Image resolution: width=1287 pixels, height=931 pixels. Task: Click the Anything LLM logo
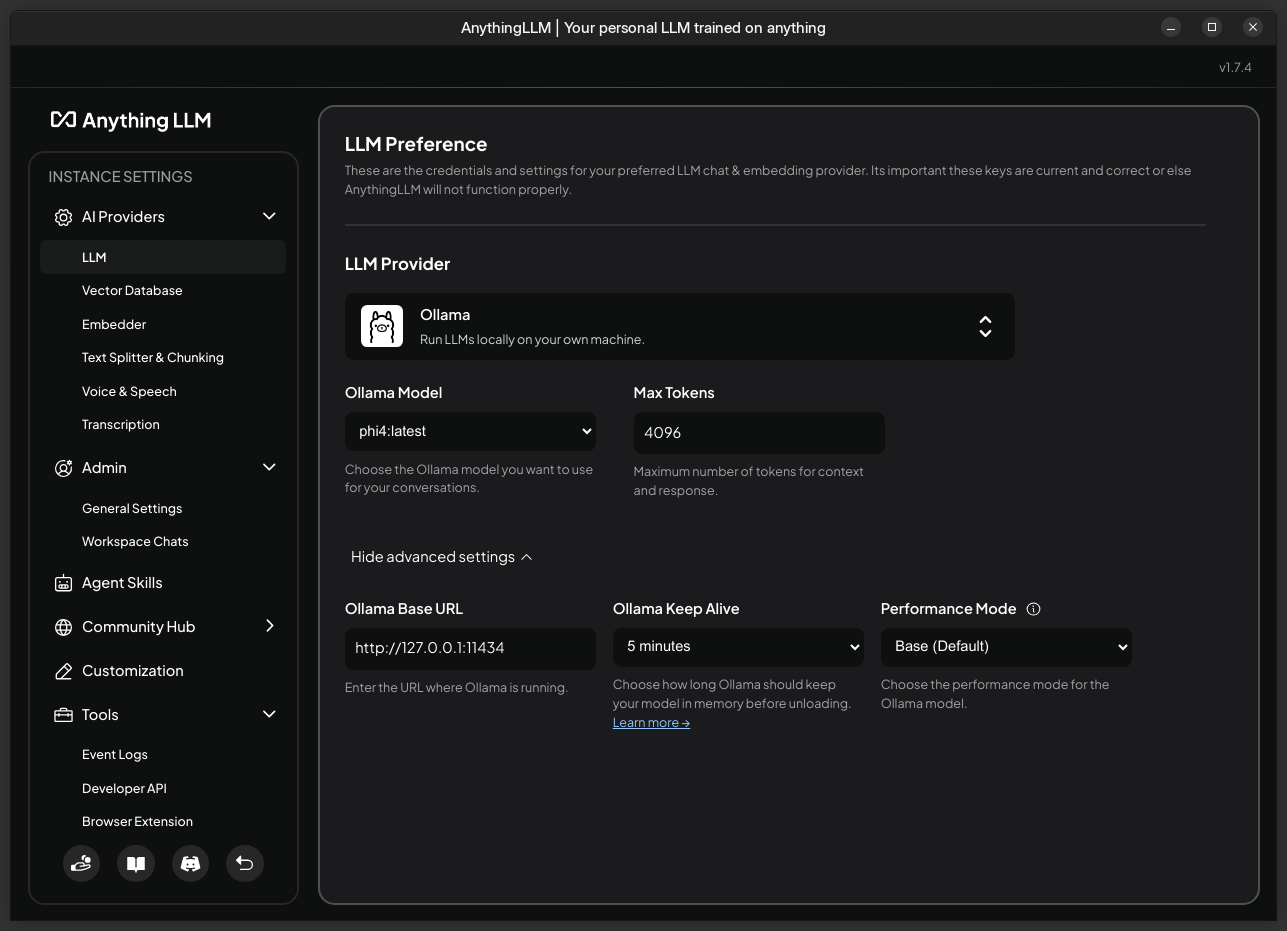click(131, 120)
